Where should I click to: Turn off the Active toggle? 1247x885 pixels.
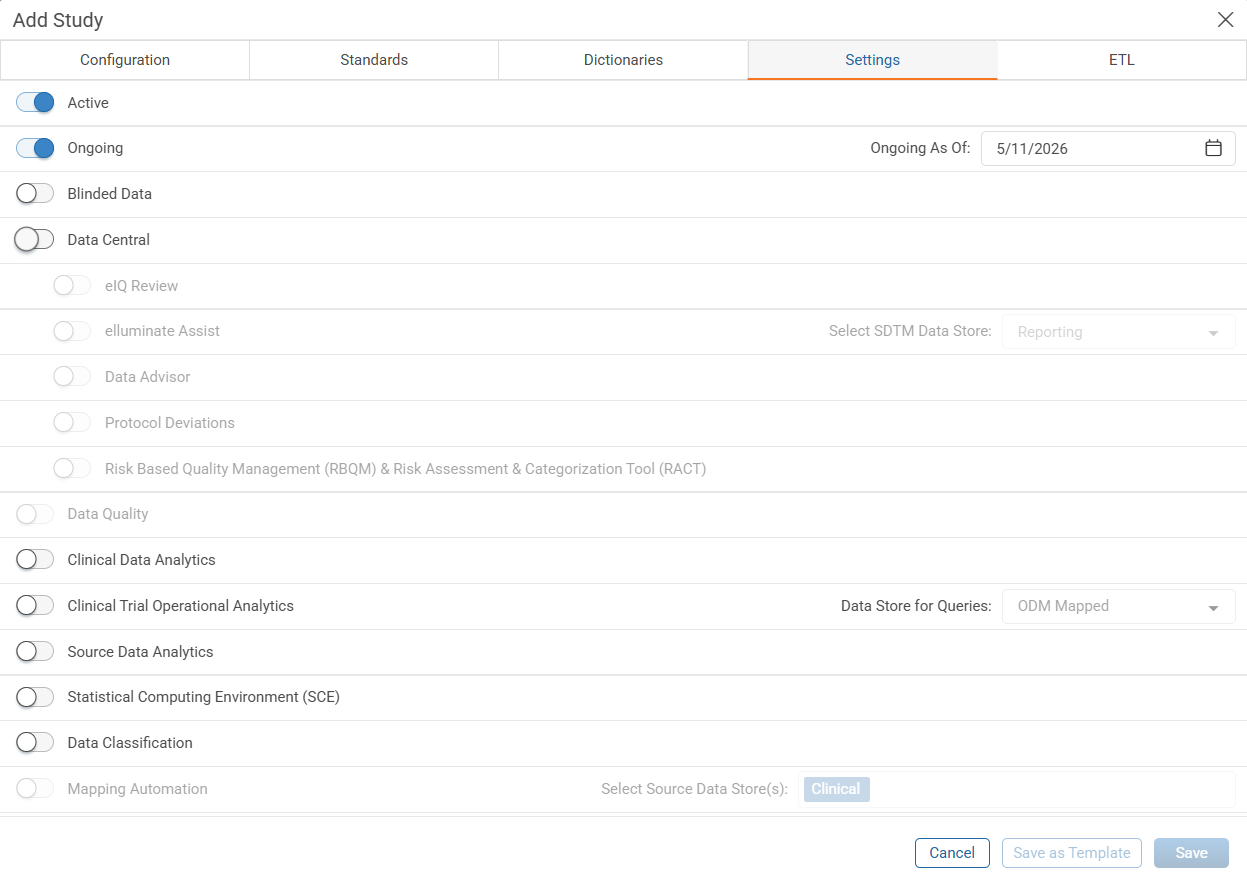coord(35,103)
